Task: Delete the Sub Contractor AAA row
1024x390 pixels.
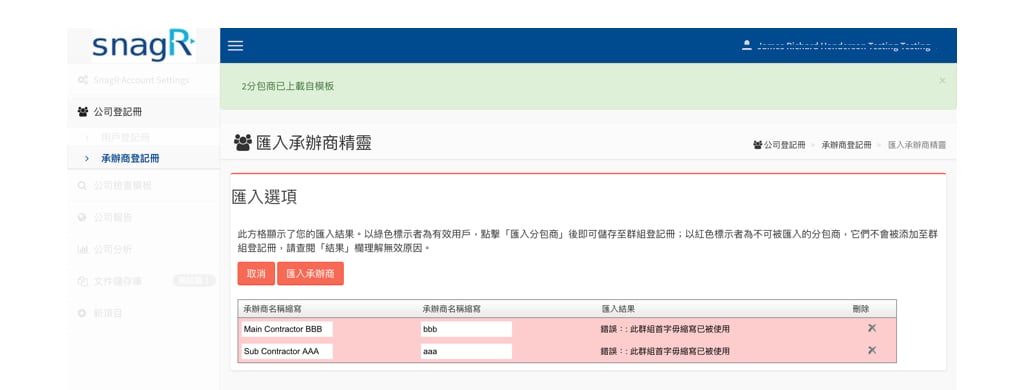Action: (x=871, y=350)
